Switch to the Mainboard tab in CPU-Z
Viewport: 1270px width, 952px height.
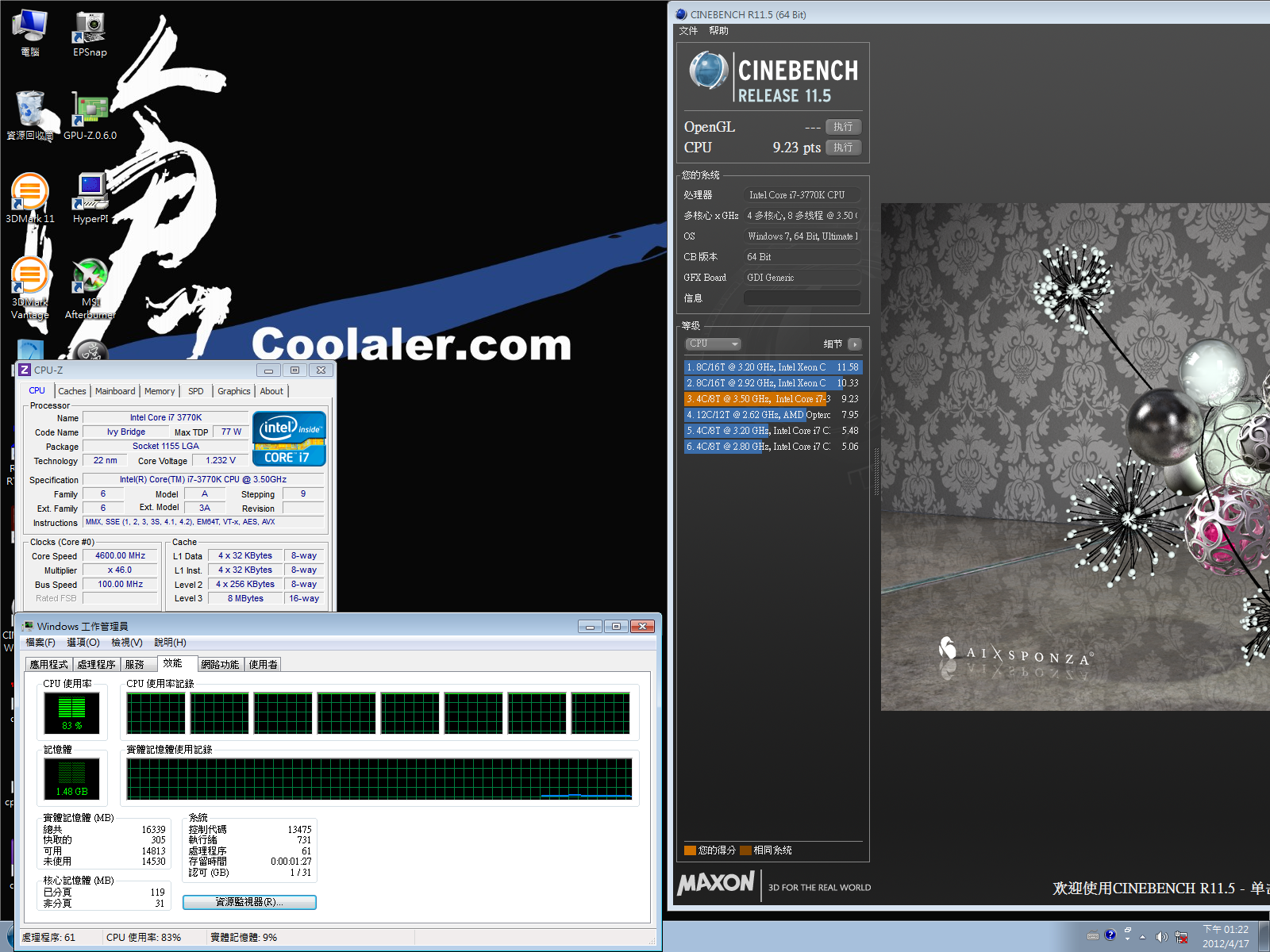115,391
